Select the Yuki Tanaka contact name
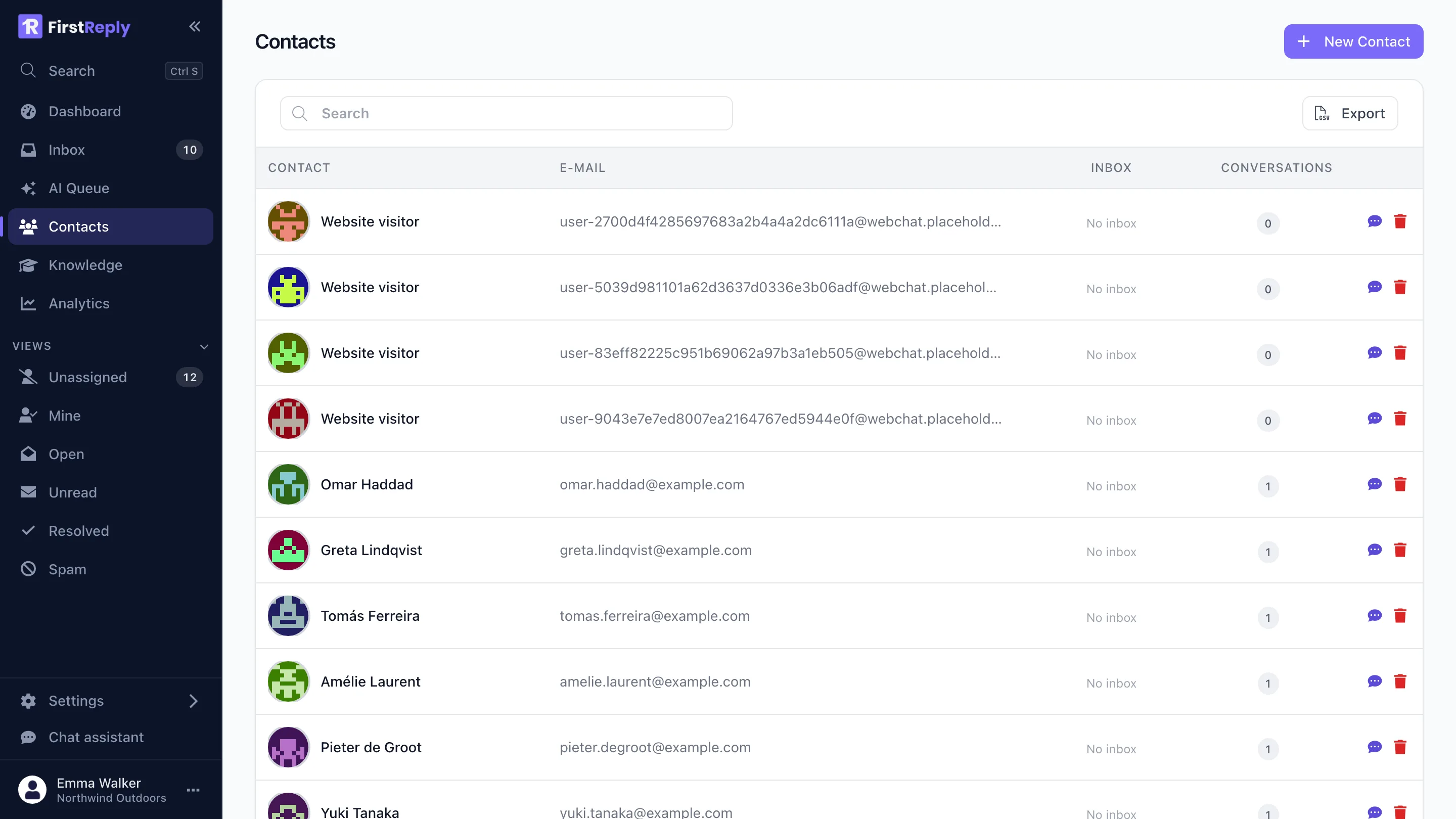Viewport: 1456px width, 819px height. (x=359, y=812)
